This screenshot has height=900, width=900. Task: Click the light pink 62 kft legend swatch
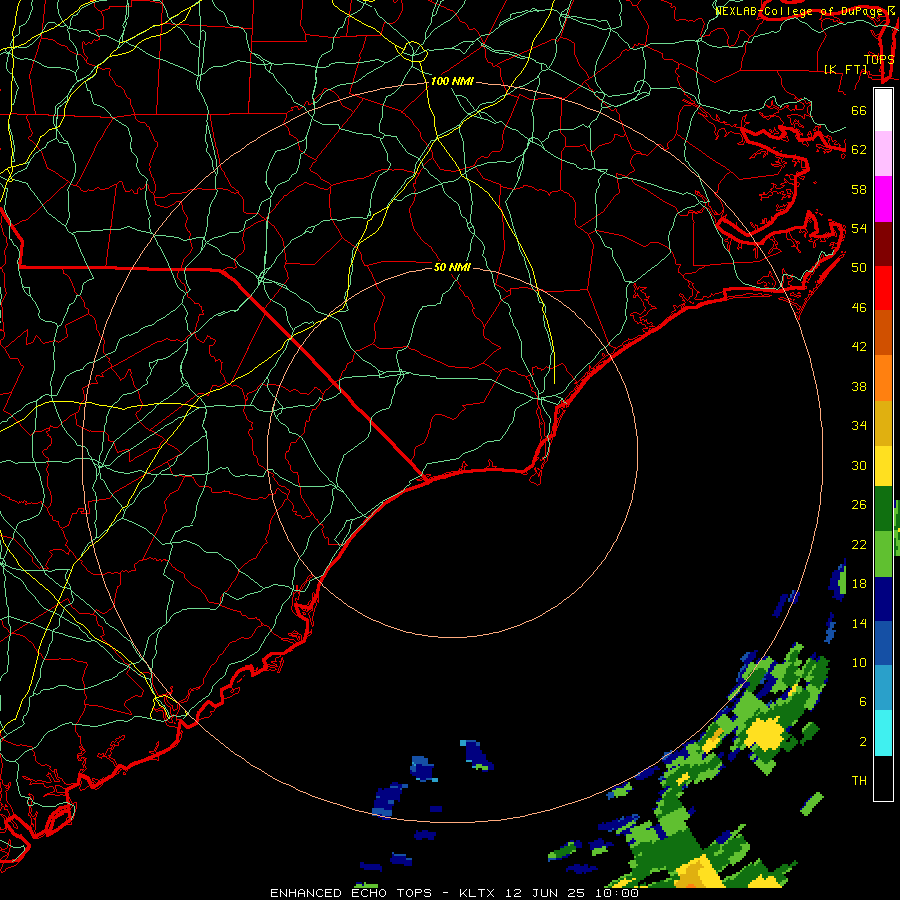[x=883, y=154]
